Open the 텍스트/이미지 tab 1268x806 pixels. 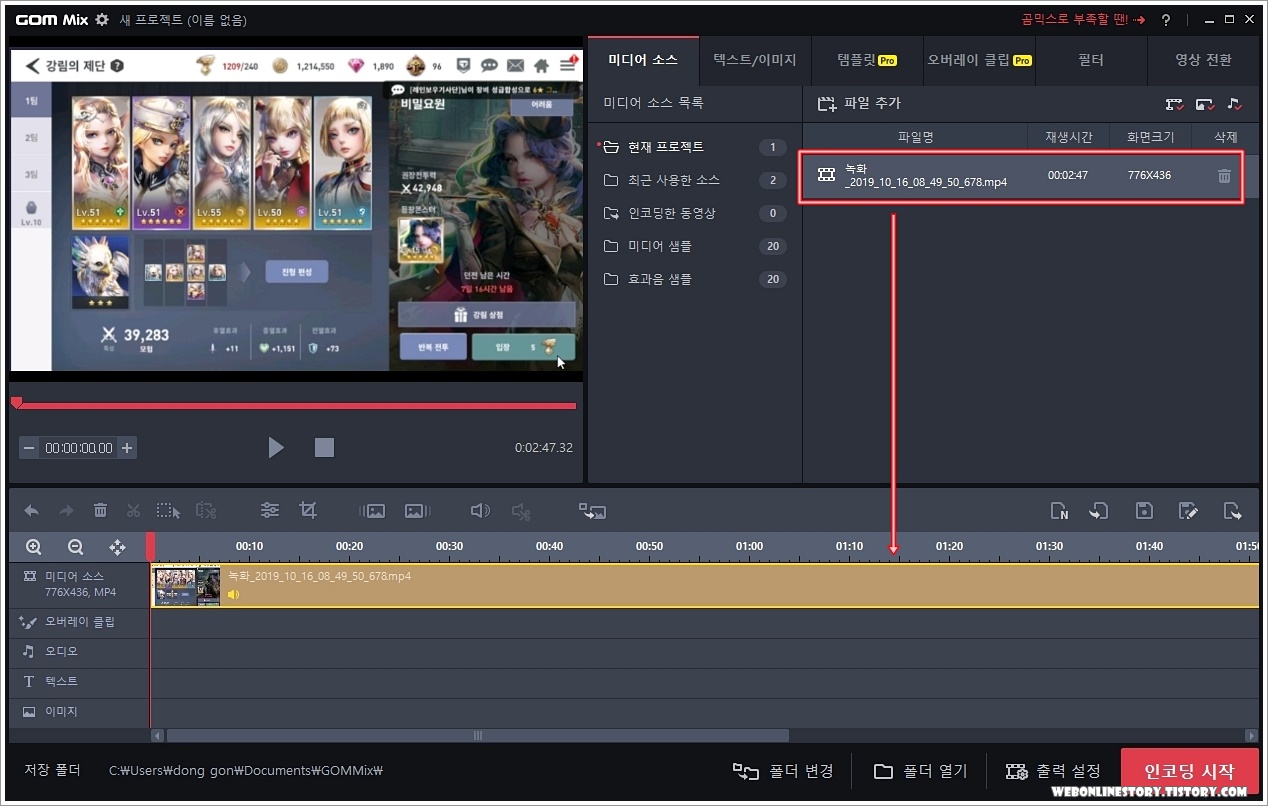tap(755, 60)
